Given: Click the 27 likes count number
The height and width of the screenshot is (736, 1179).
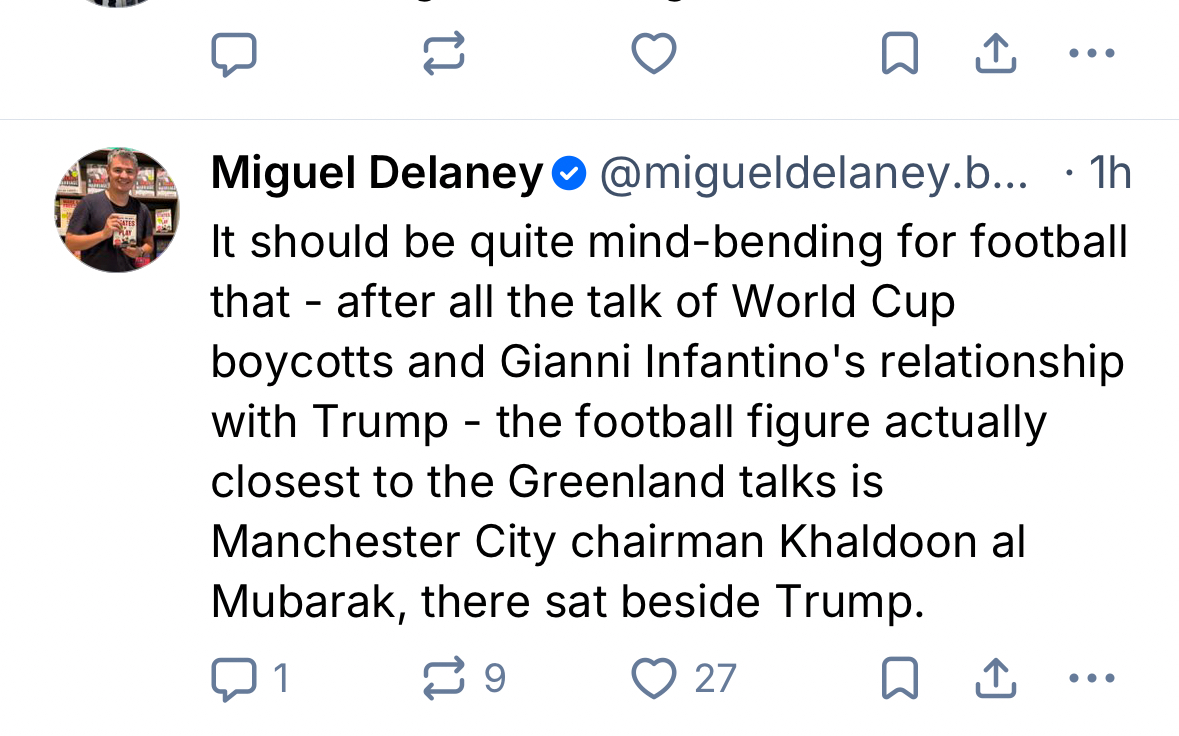Looking at the screenshot, I should coord(716,679).
